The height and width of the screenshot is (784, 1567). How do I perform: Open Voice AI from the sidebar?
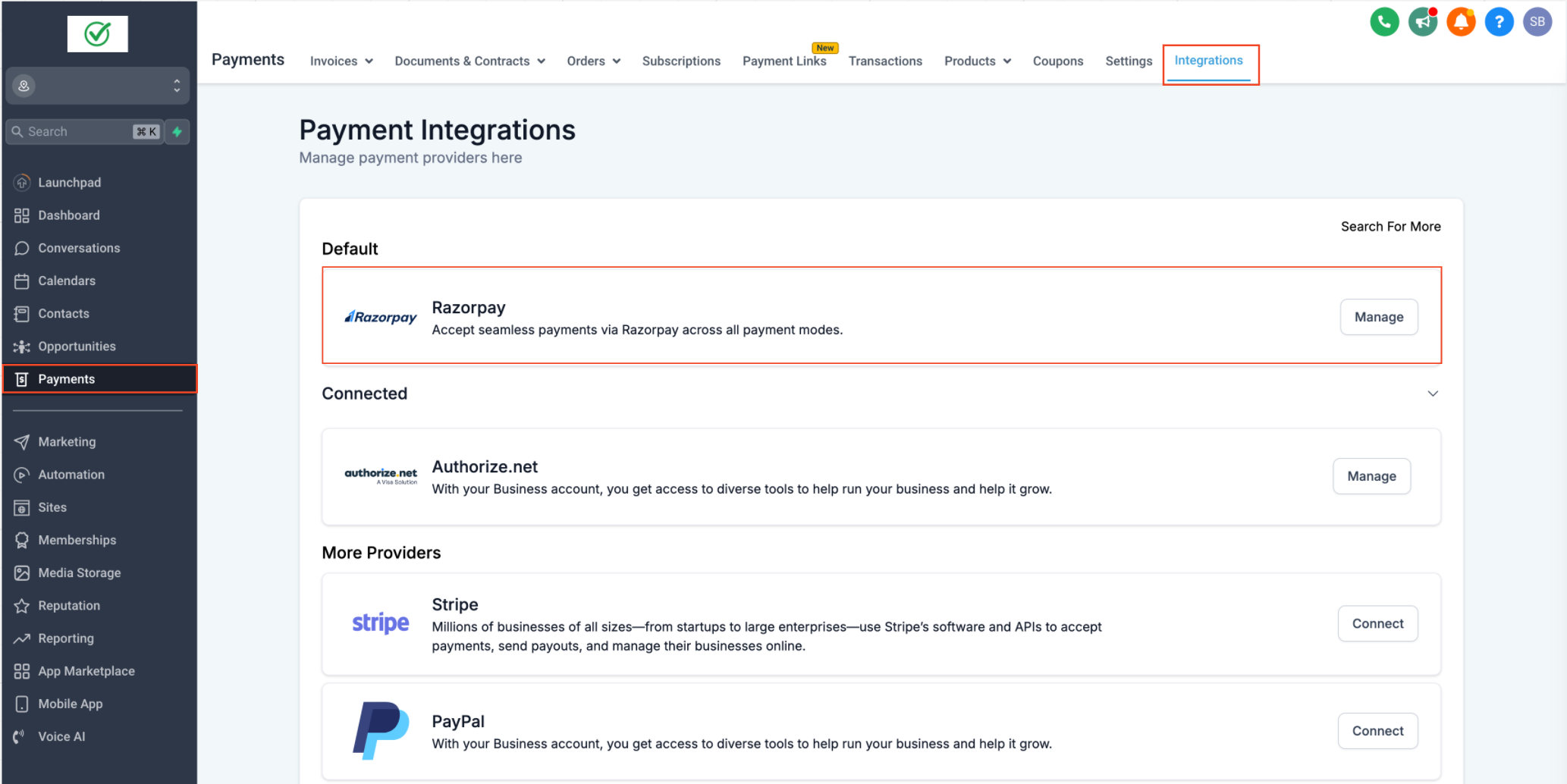pos(61,736)
